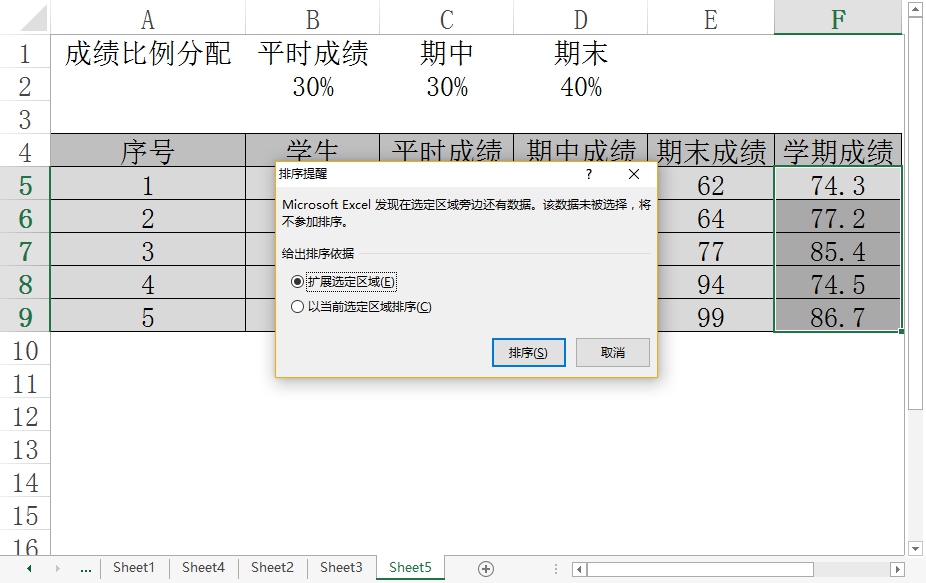The height and width of the screenshot is (583, 926).
Task: Go to previous sheet tab arrow
Action: 29,569
